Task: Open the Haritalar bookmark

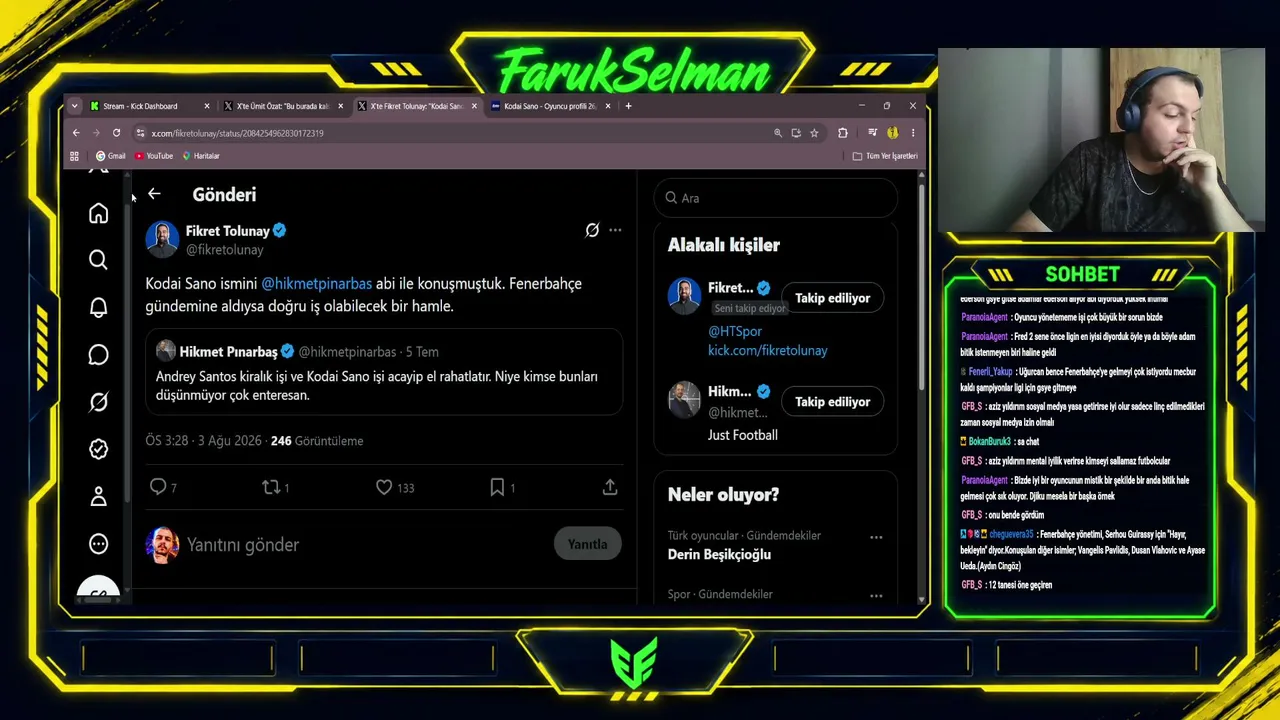Action: coord(201,156)
